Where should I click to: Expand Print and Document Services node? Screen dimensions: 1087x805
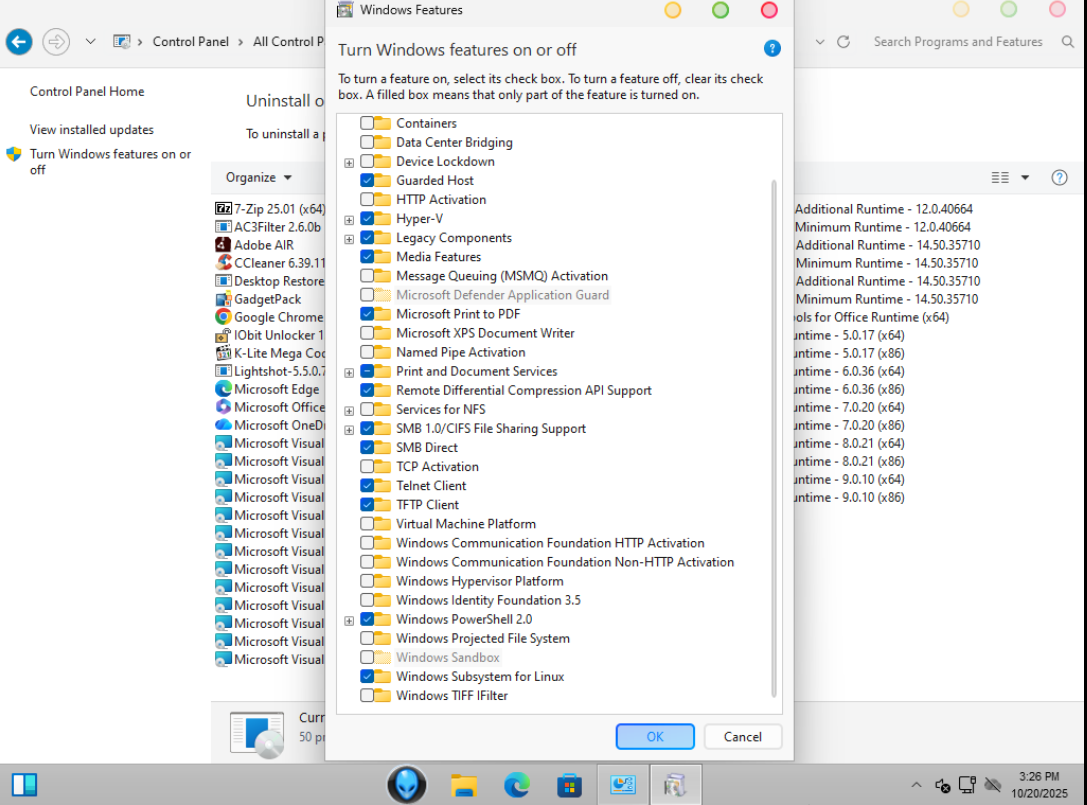pos(349,373)
